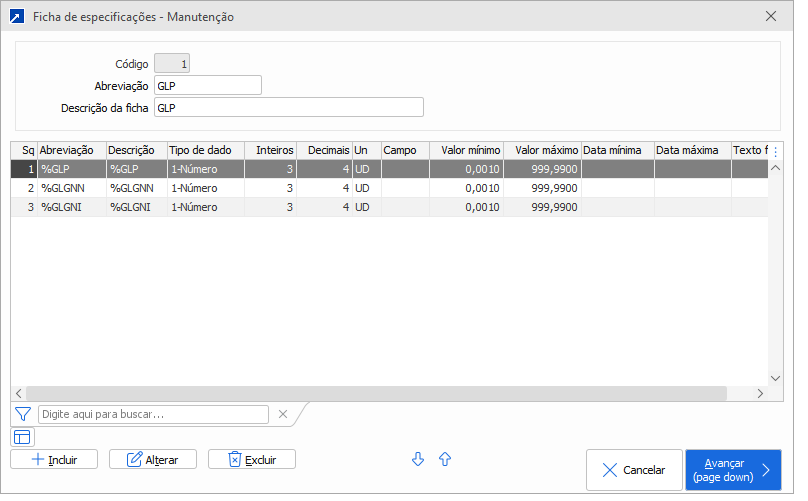Type in the search filter box
The height and width of the screenshot is (501, 808).
(x=153, y=414)
